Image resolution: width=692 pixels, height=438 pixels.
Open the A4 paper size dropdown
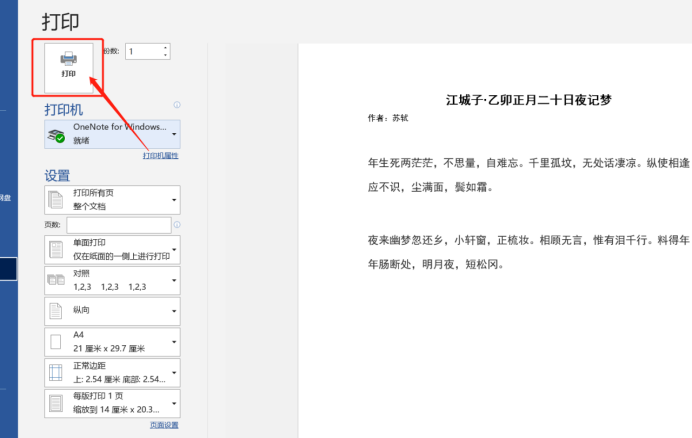113,342
